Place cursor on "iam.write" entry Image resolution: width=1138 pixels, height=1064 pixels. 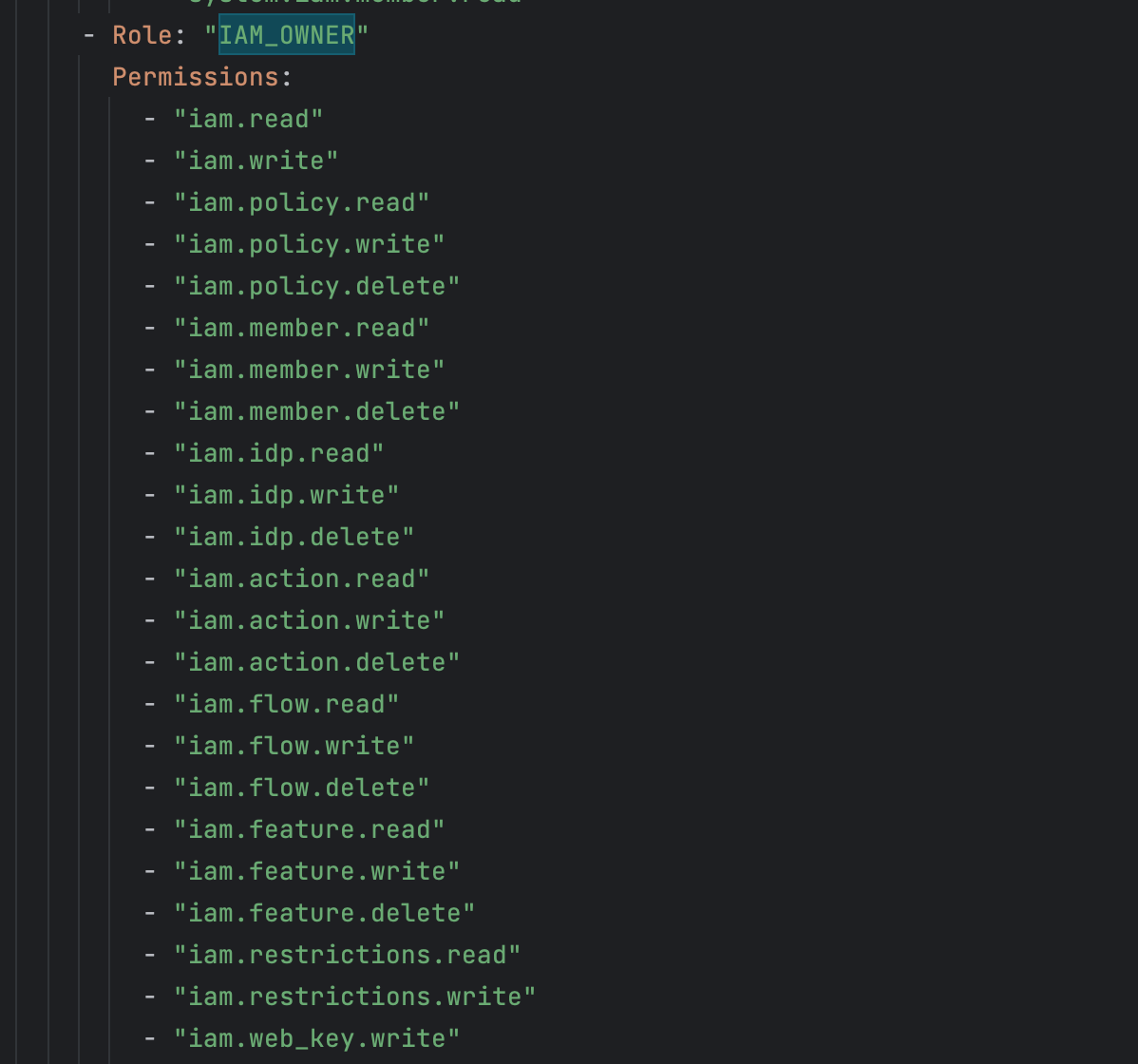pyautogui.click(x=256, y=161)
